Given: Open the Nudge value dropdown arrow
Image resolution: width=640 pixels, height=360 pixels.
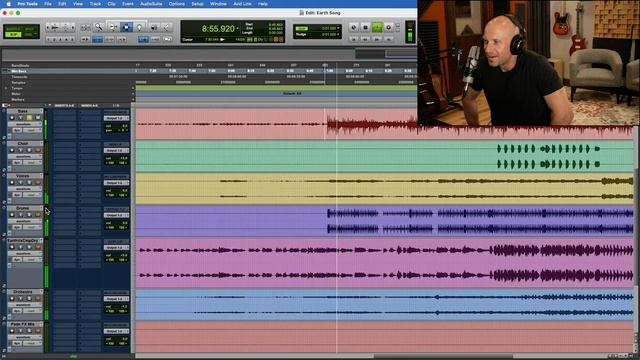Looking at the screenshot, I should coord(338,34).
